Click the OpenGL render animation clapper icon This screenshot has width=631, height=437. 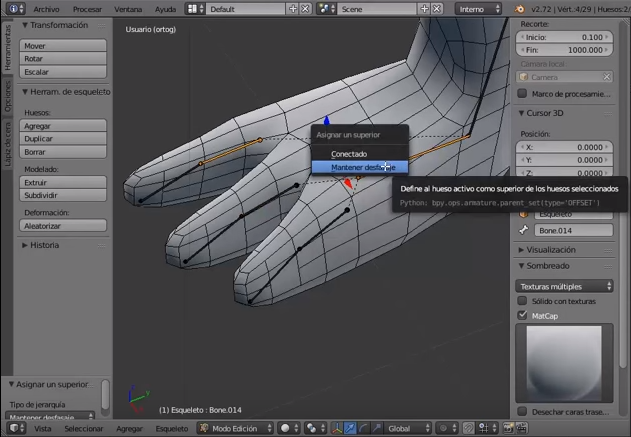click(522, 428)
